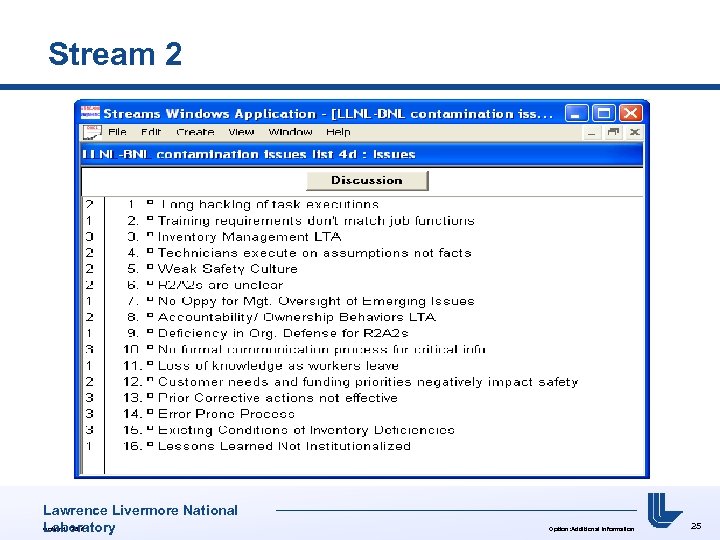Maximize the Streams application window
Screen dimensions: 720x540
click(x=603, y=113)
